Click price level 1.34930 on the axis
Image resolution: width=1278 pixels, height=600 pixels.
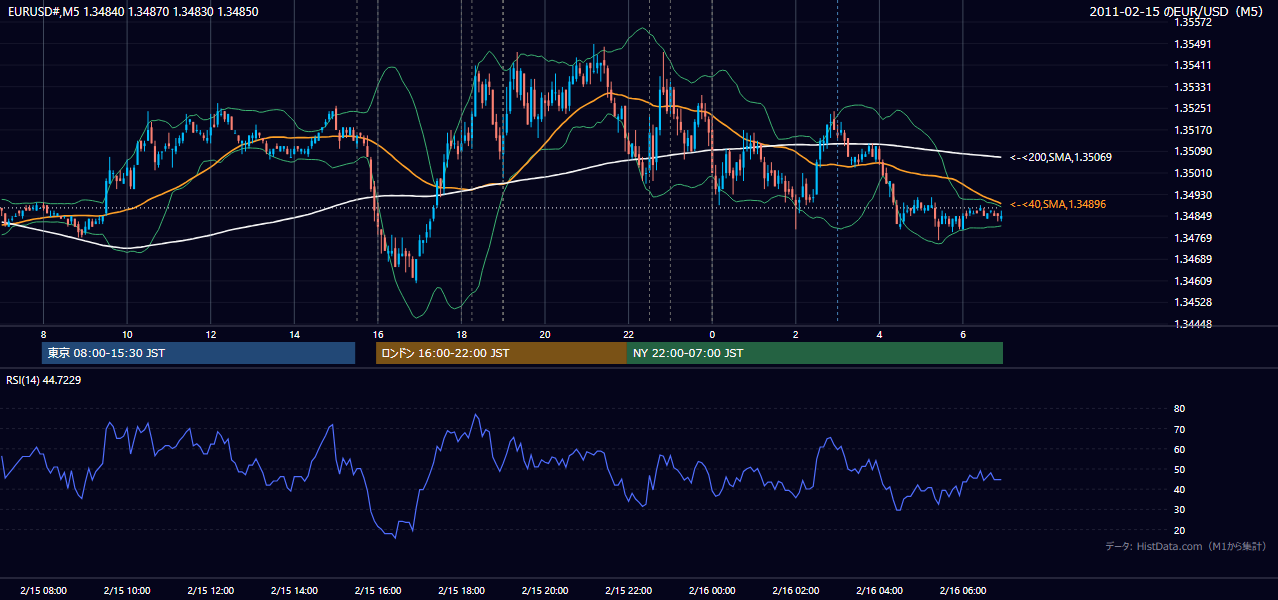(1192, 194)
